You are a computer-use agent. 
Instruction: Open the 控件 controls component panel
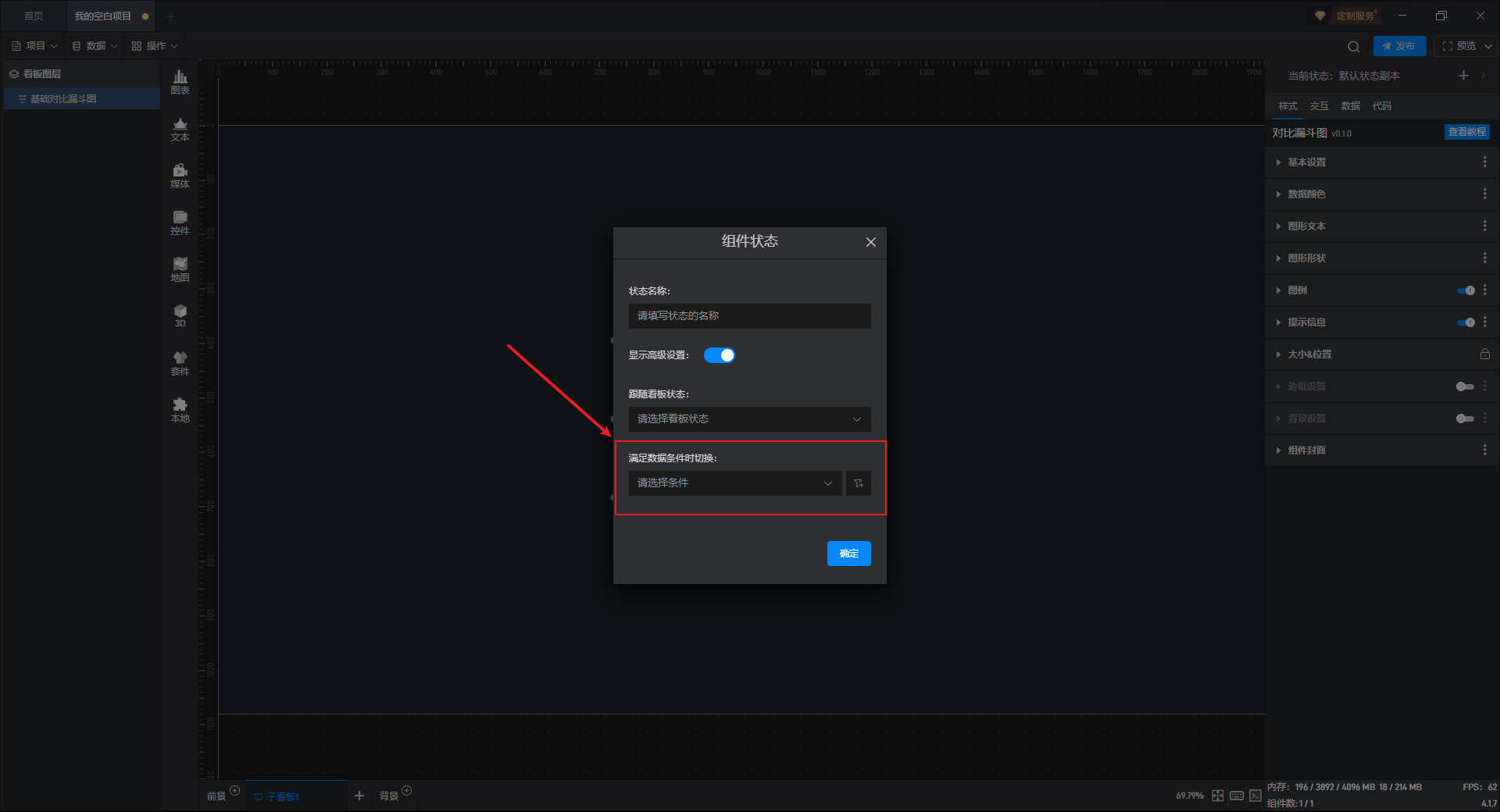pyautogui.click(x=180, y=223)
